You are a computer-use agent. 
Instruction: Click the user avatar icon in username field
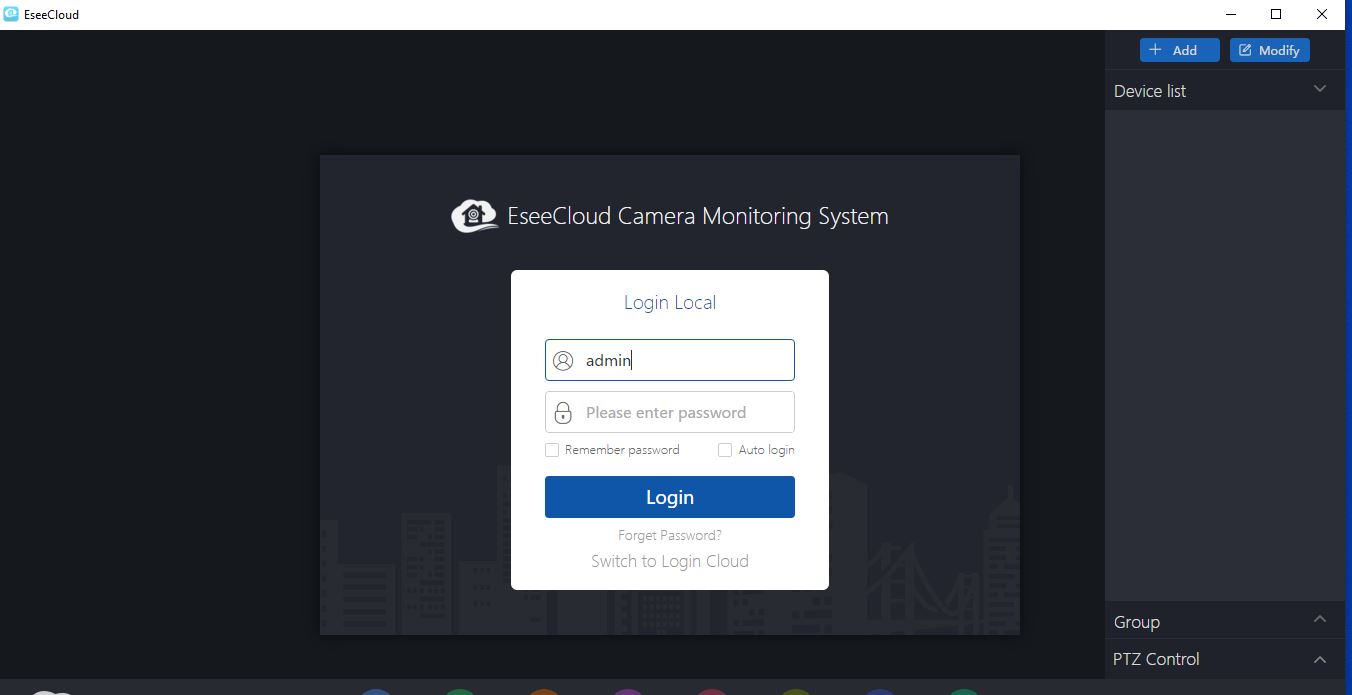(x=563, y=361)
